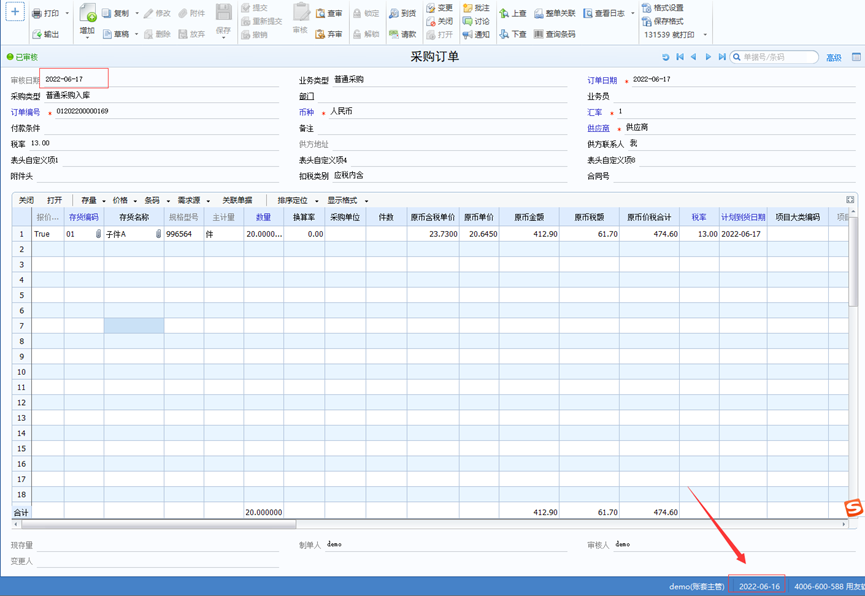Click the 高级 advanced search link
The image size is (865, 596).
834,57
